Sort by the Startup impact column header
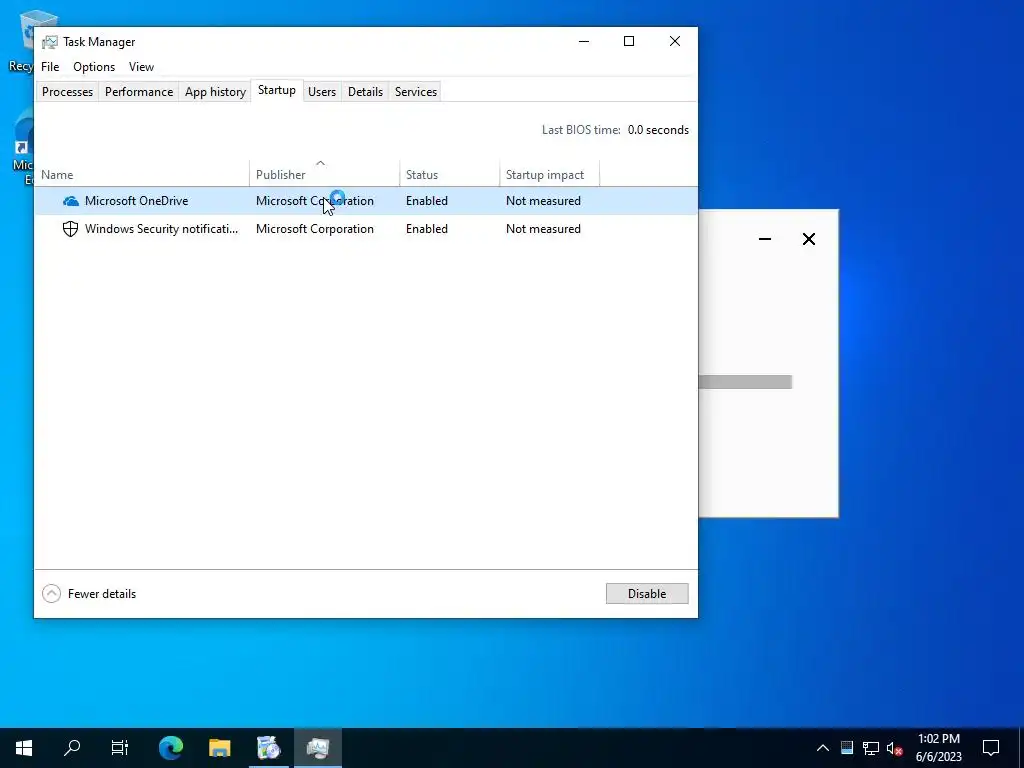The width and height of the screenshot is (1024, 768). click(x=550, y=174)
